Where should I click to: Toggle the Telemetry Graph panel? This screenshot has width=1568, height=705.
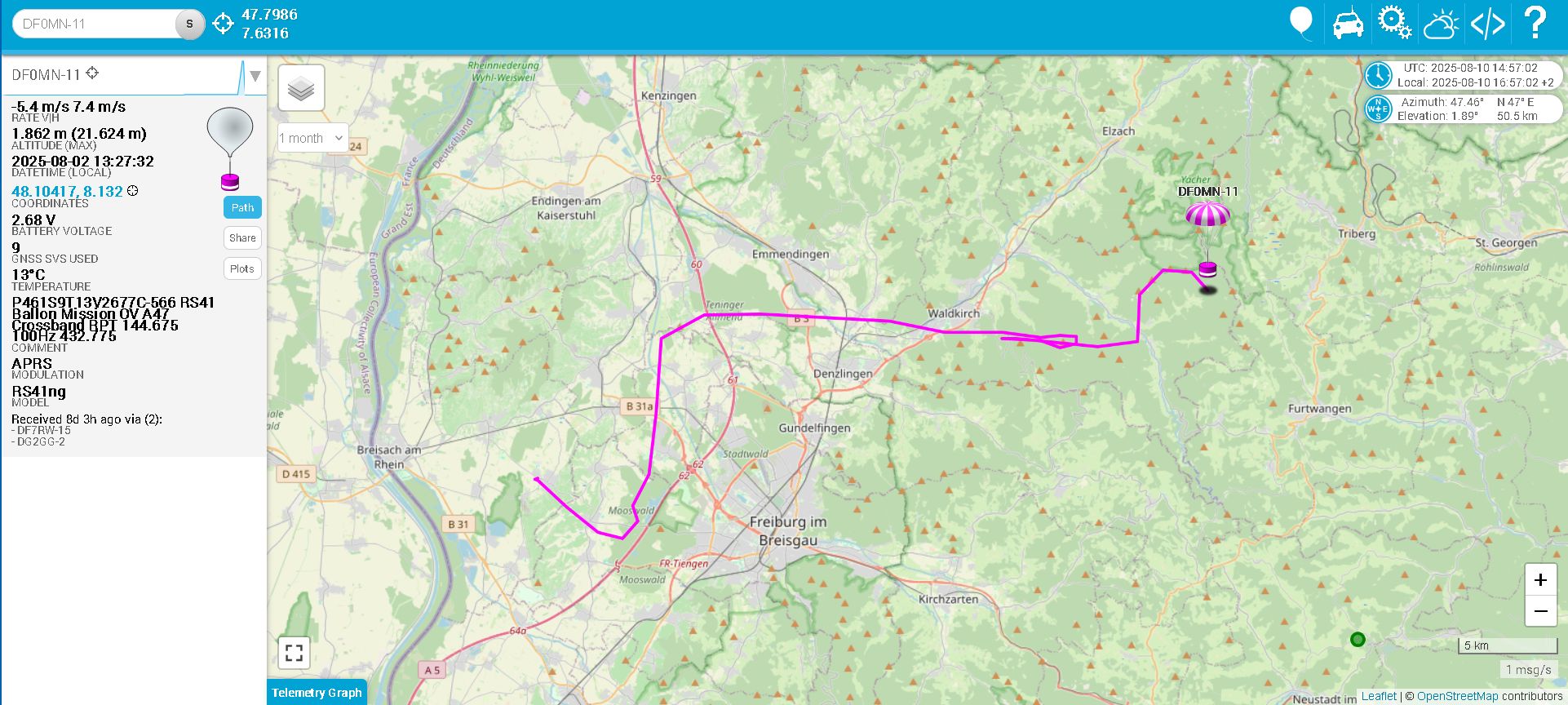[317, 692]
